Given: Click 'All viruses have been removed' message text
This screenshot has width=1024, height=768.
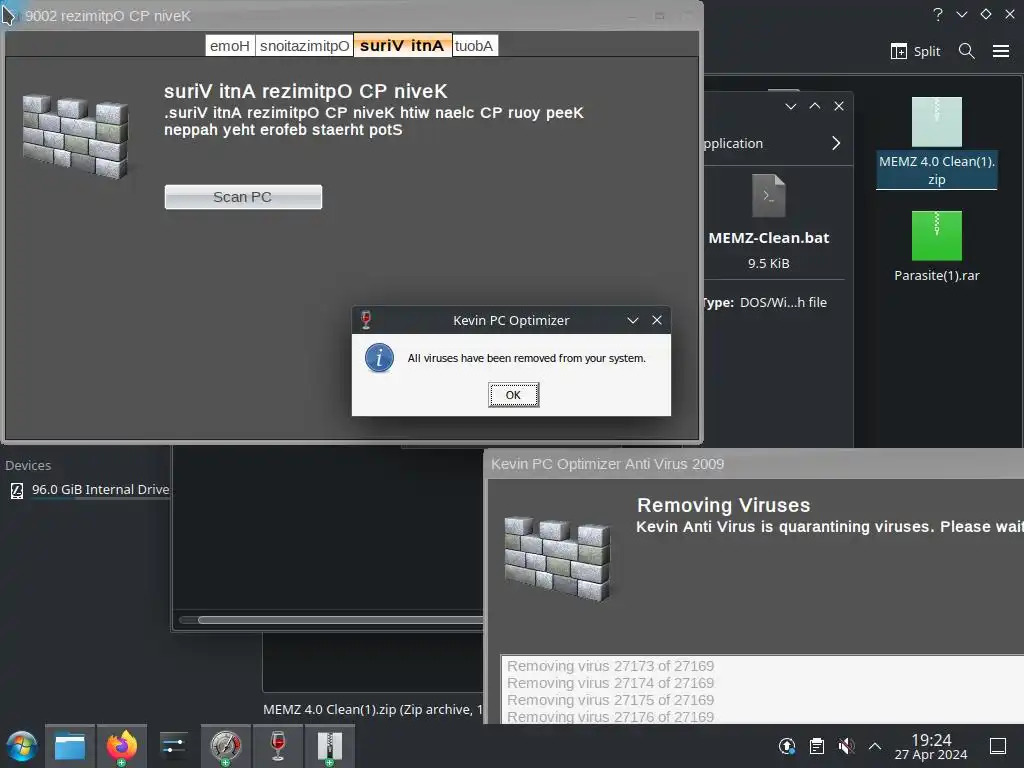Looking at the screenshot, I should click(x=526, y=358).
